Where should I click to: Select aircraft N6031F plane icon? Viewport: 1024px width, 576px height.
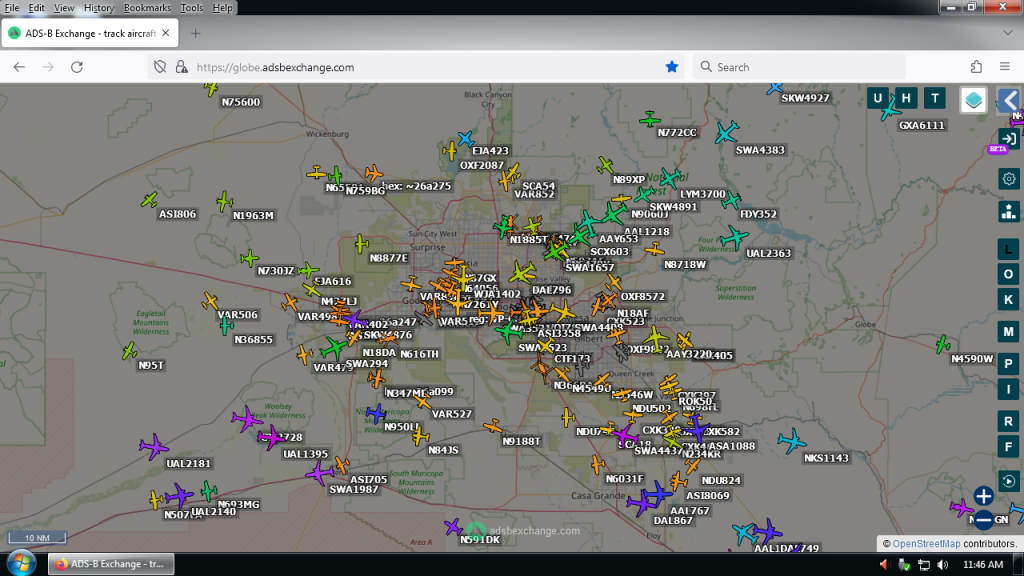pyautogui.click(x=598, y=464)
